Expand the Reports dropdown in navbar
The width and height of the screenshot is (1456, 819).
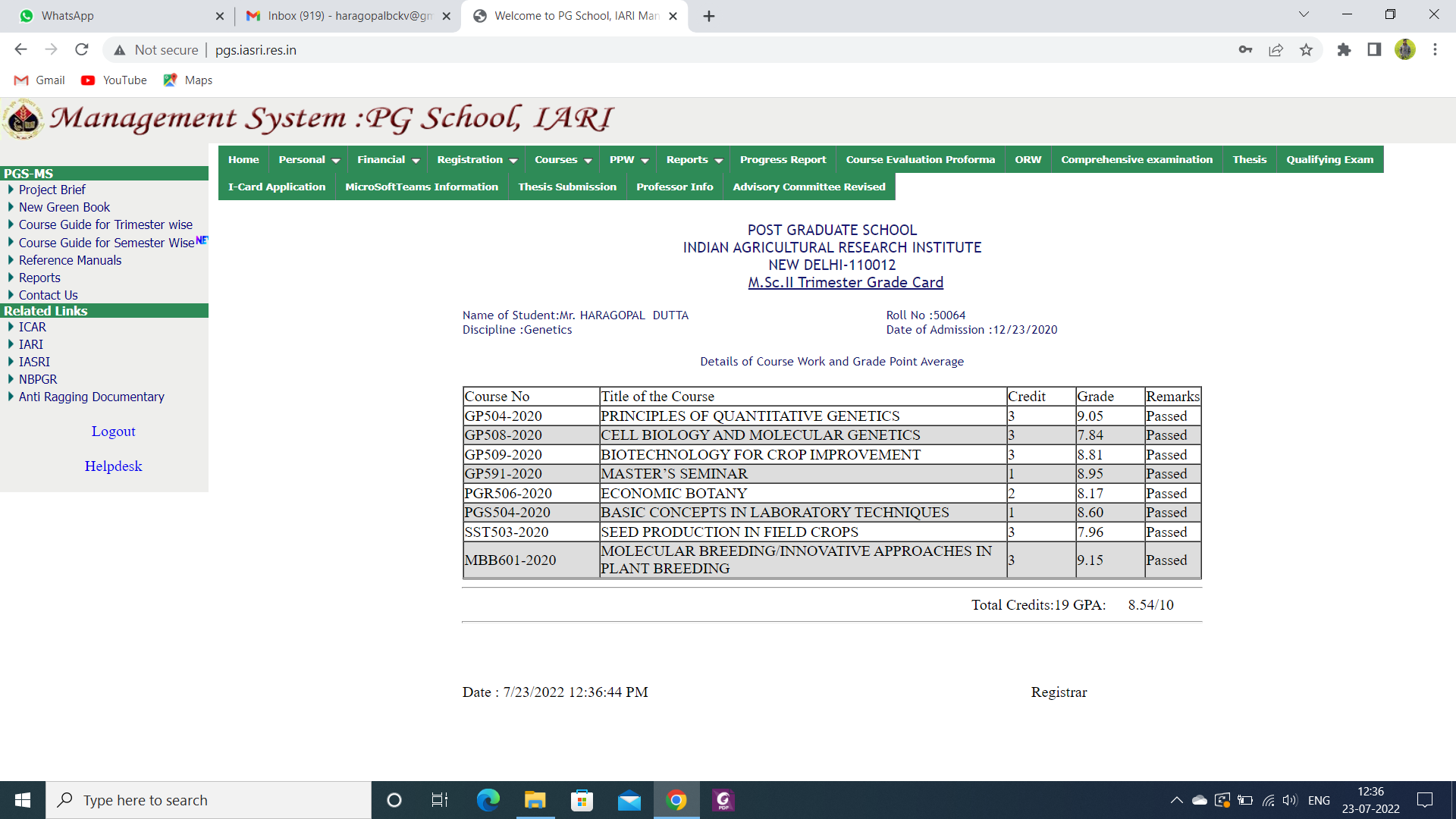(694, 159)
